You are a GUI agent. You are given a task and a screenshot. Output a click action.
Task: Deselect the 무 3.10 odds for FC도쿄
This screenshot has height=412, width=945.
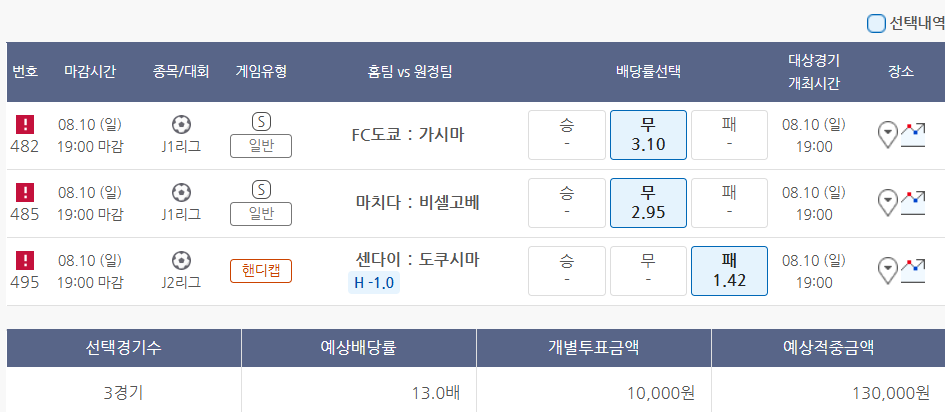pos(648,135)
